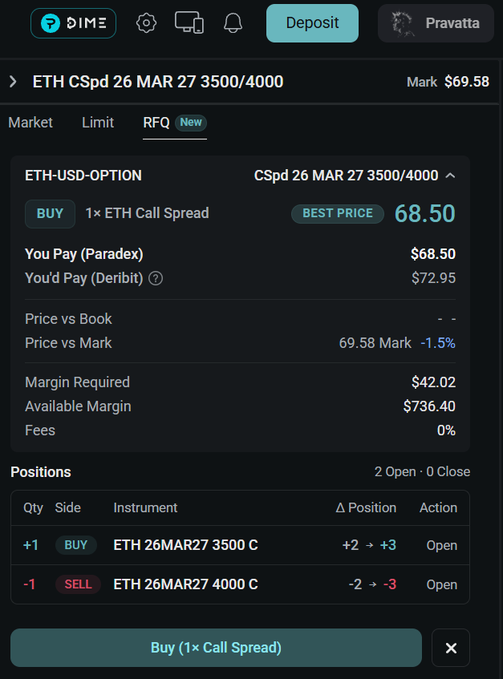Click the Dime logo
This screenshot has width=503, height=679.
73,23
